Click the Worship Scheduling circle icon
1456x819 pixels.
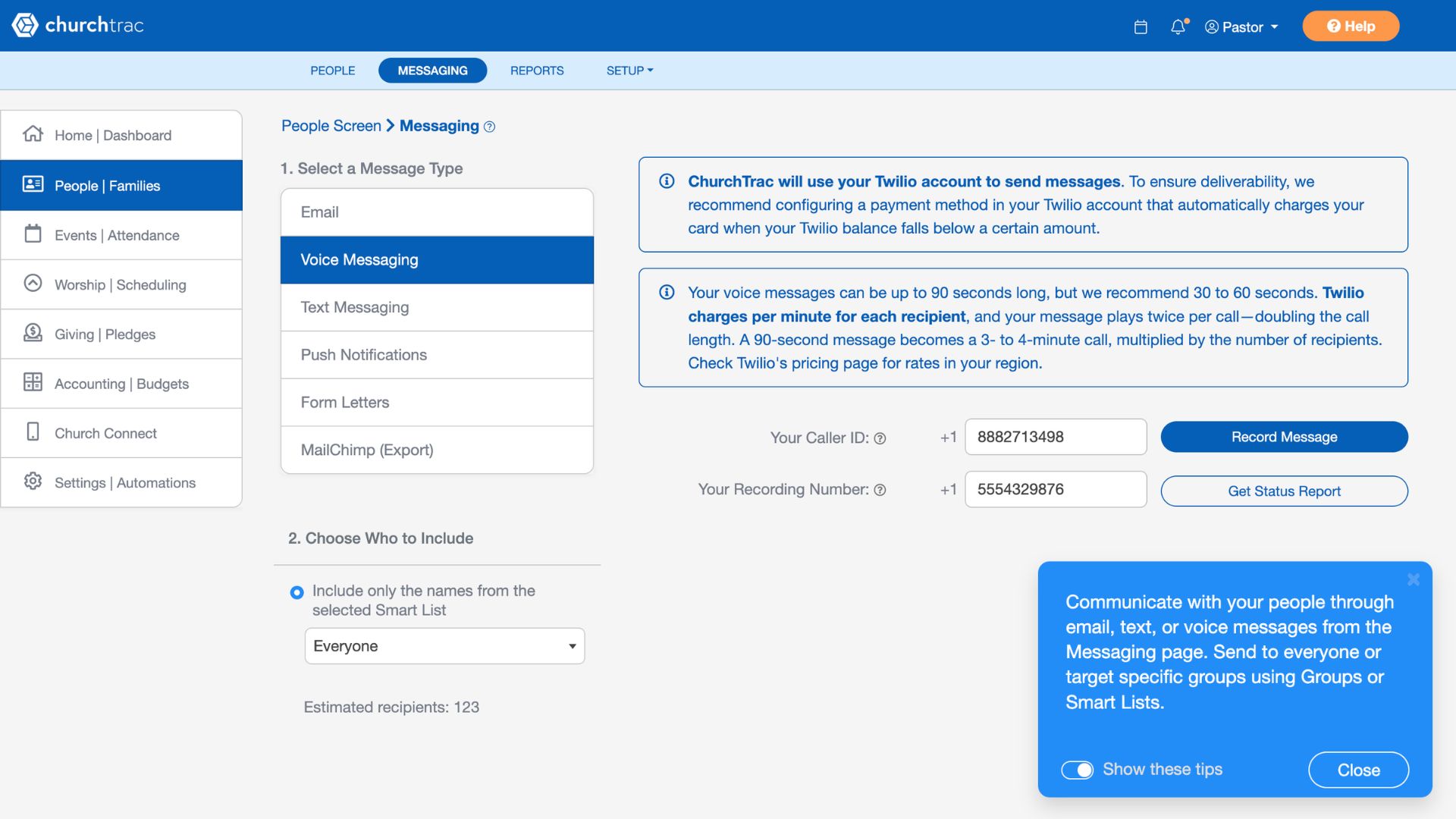(33, 283)
